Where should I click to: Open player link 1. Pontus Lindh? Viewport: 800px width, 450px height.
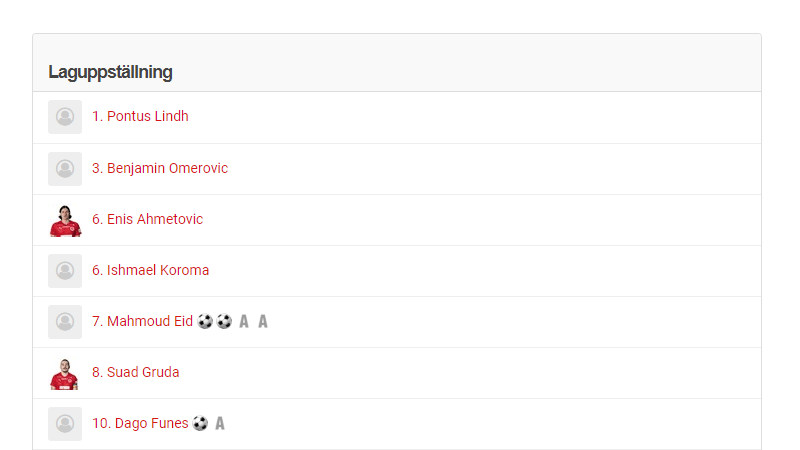[x=140, y=116]
